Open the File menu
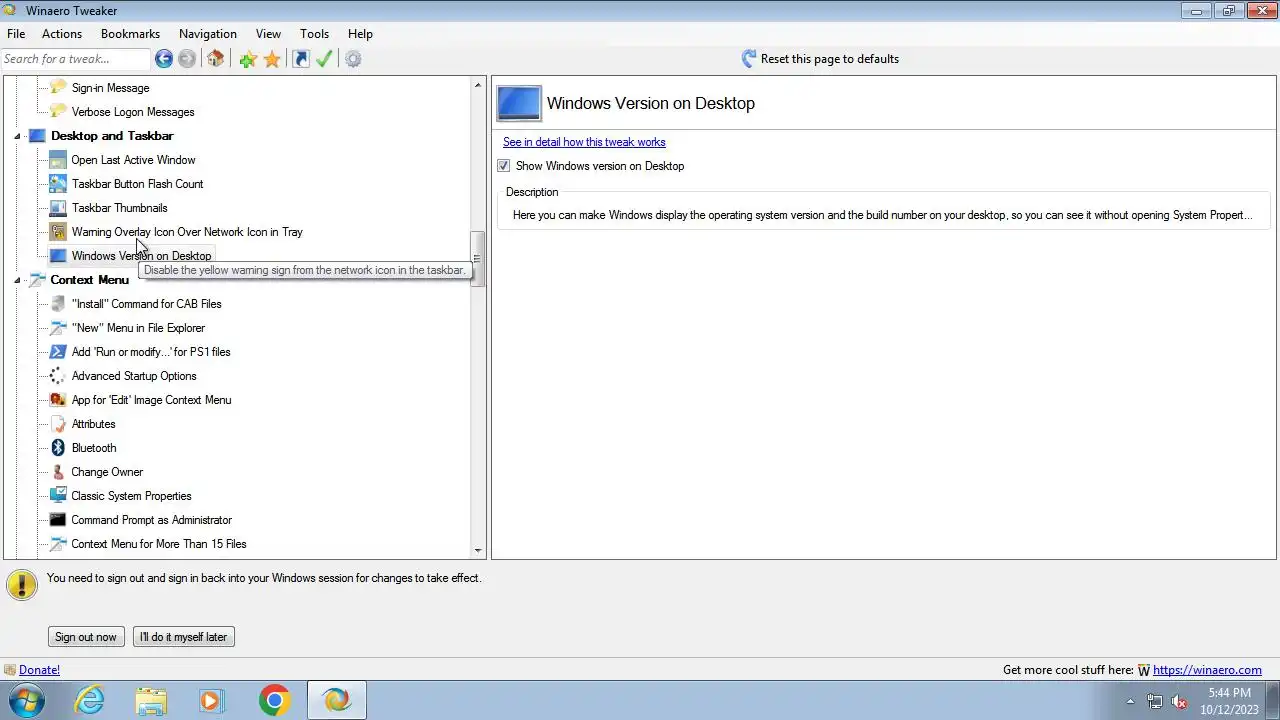This screenshot has width=1280, height=720. [x=16, y=34]
